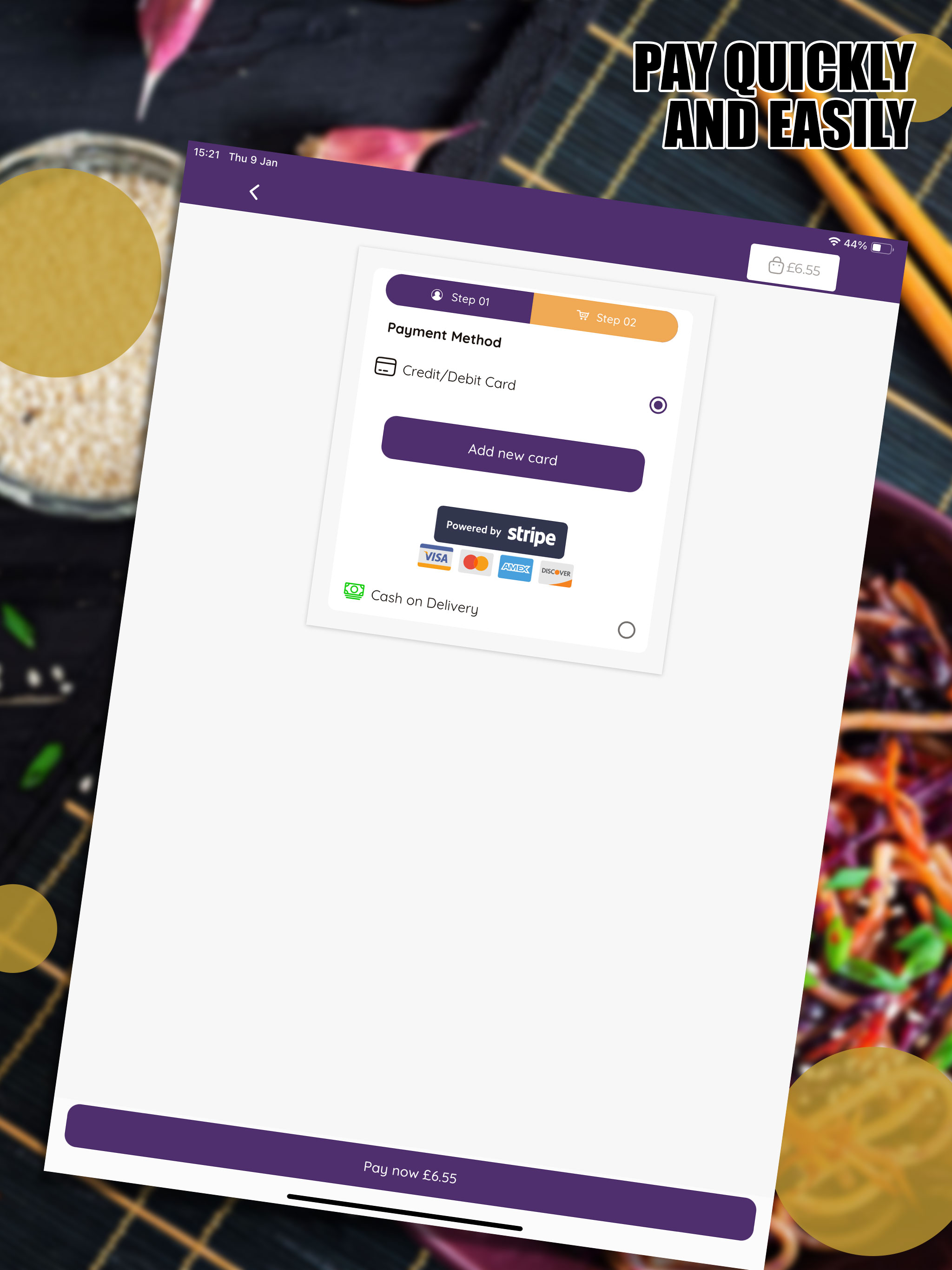This screenshot has width=952, height=1270.
Task: Tap the shopping bag icon in the basket button
Action: pyautogui.click(x=776, y=265)
